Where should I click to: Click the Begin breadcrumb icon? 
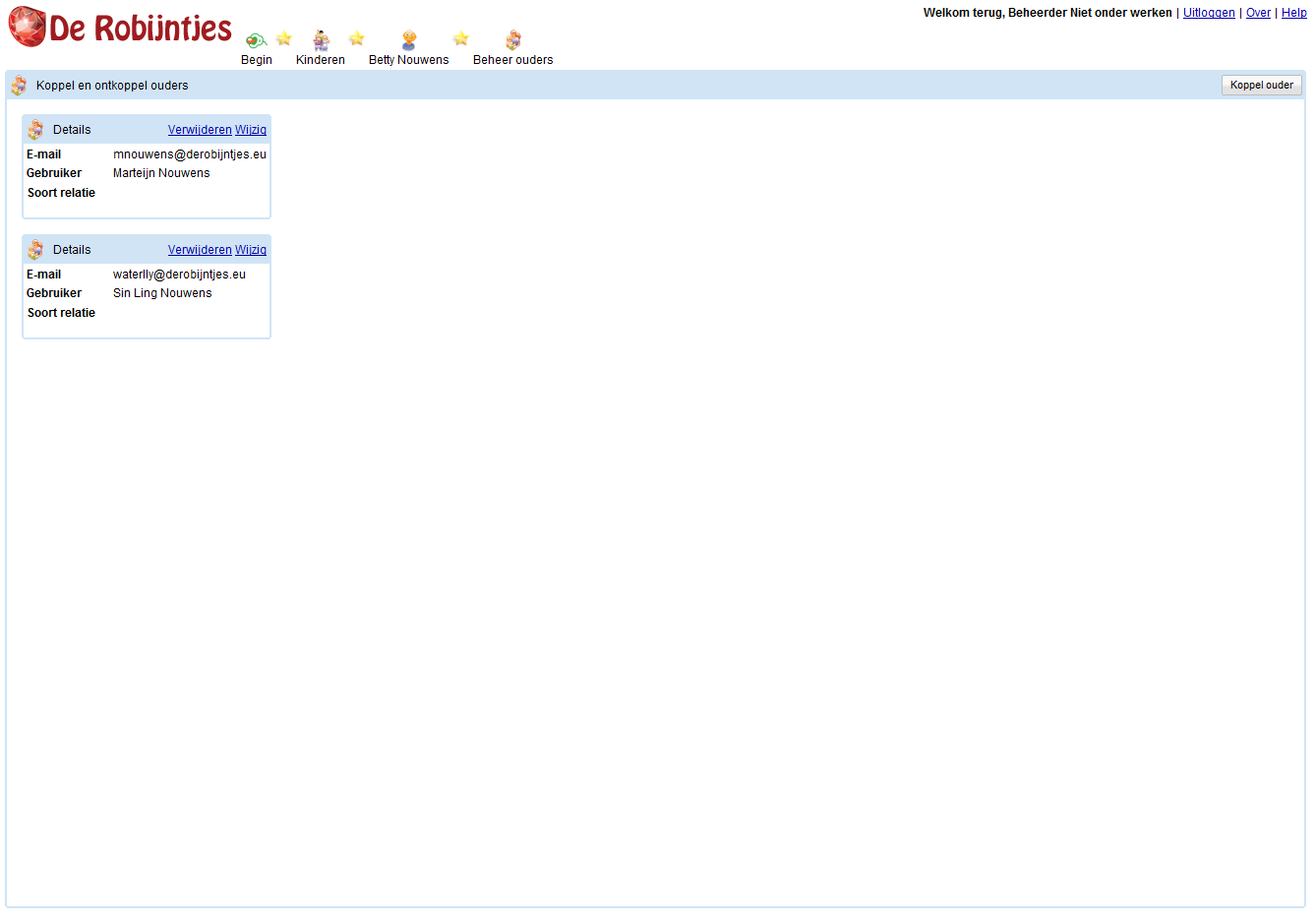pos(256,40)
